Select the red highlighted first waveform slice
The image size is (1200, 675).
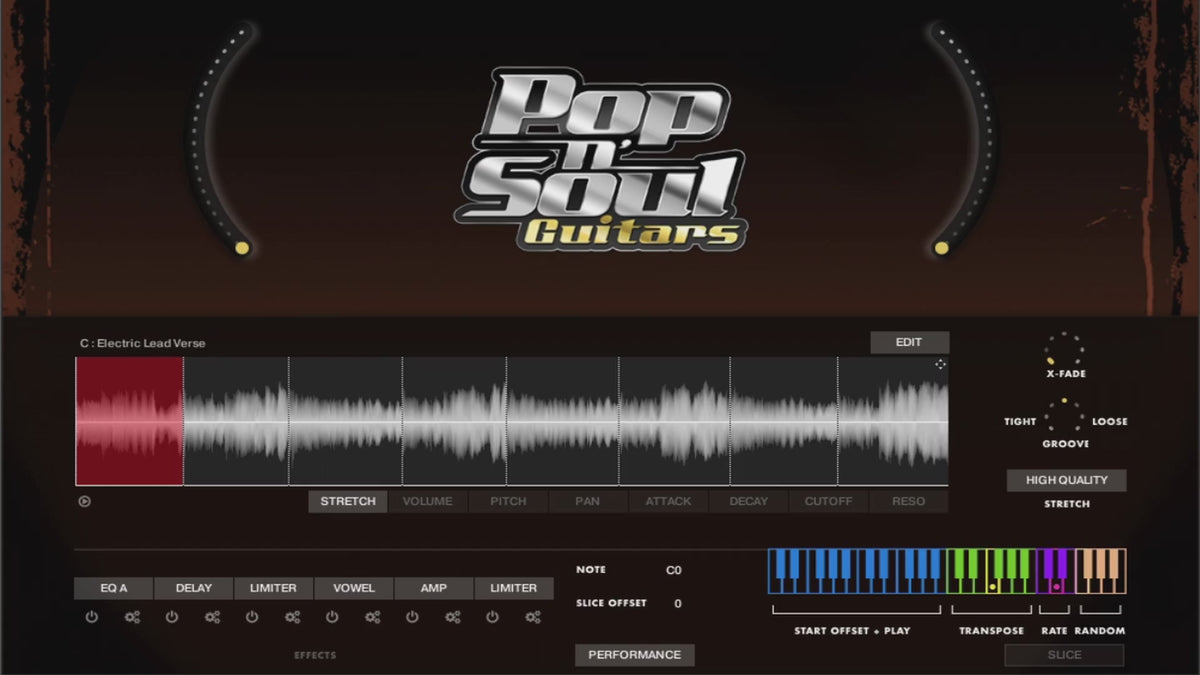tap(129, 421)
